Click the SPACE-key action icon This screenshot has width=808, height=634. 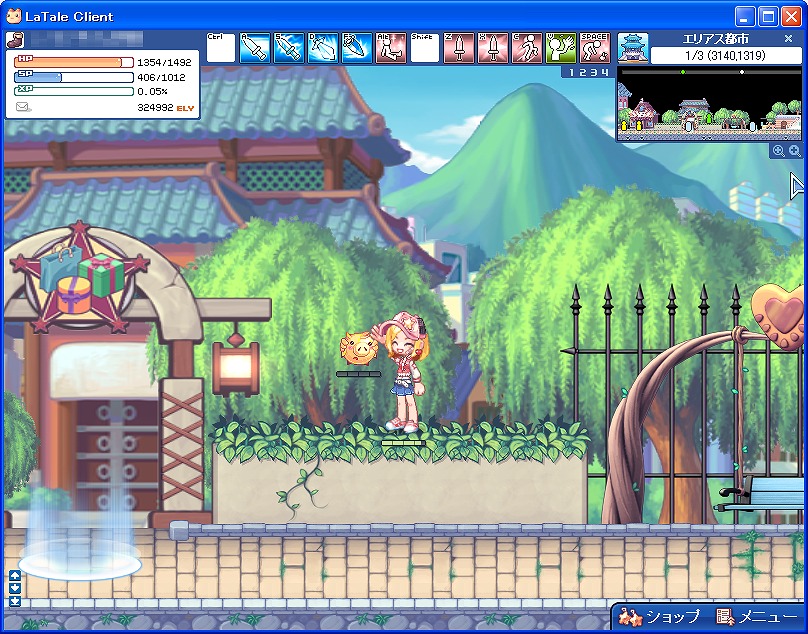(x=595, y=48)
